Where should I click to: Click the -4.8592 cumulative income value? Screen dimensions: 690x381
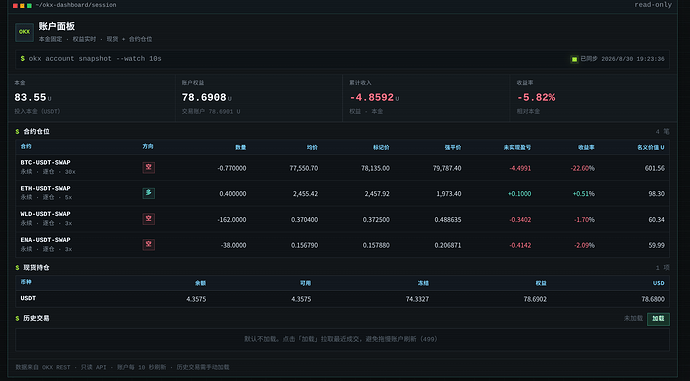[x=372, y=97]
